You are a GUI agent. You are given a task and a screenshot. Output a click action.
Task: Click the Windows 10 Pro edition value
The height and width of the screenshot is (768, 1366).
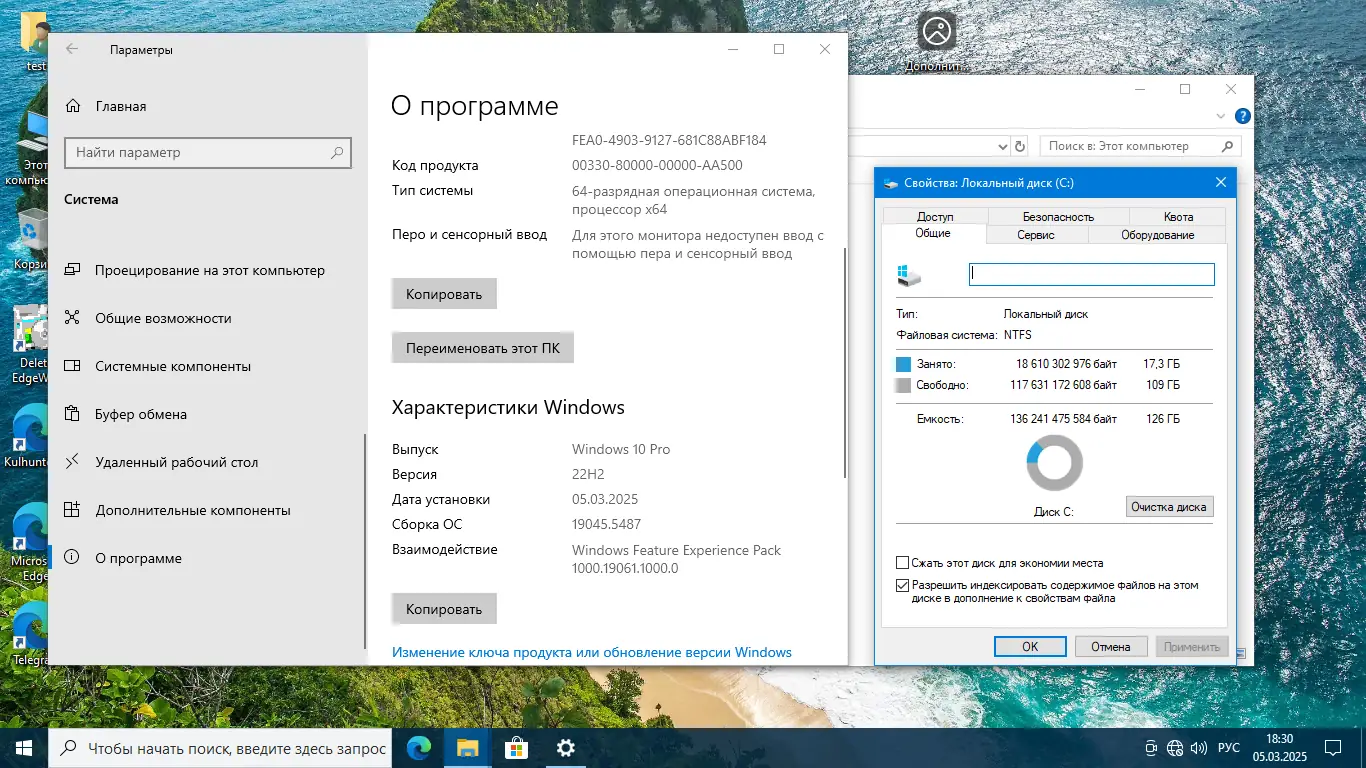[x=621, y=449]
